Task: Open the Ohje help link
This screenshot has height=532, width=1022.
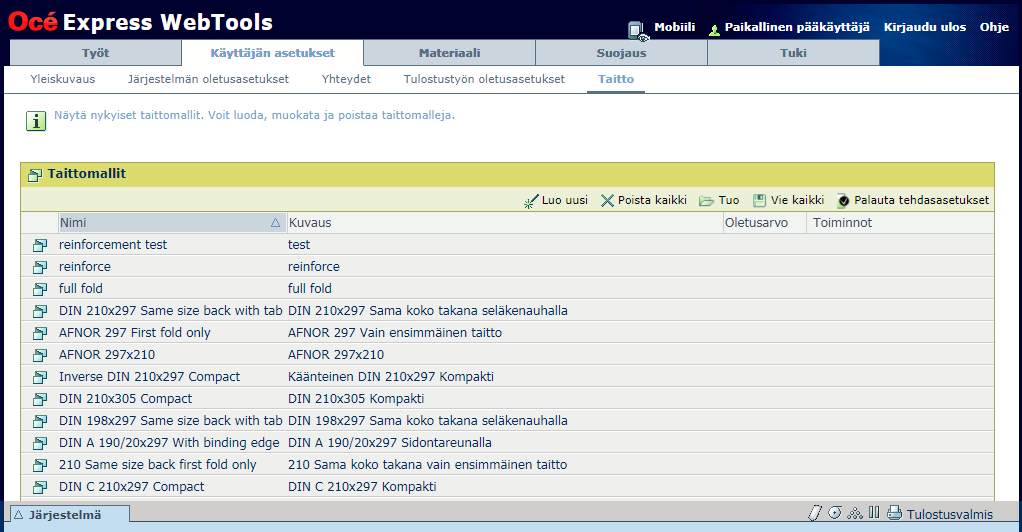Action: 994,27
